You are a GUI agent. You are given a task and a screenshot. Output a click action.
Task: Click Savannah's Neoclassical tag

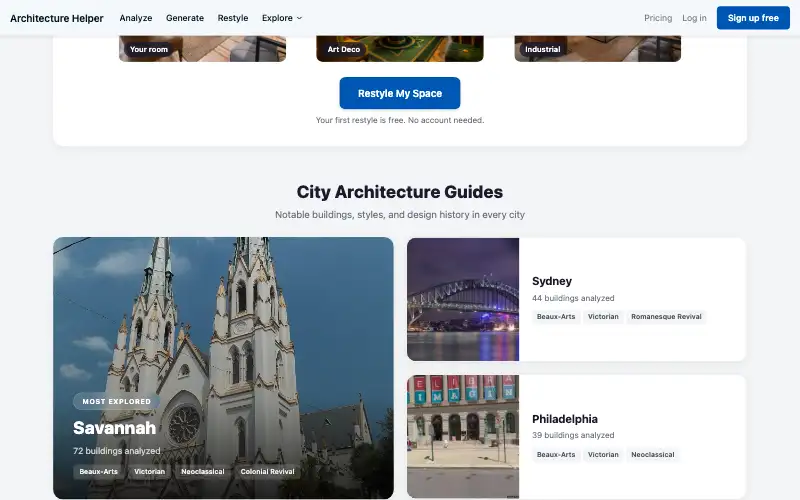tap(203, 472)
